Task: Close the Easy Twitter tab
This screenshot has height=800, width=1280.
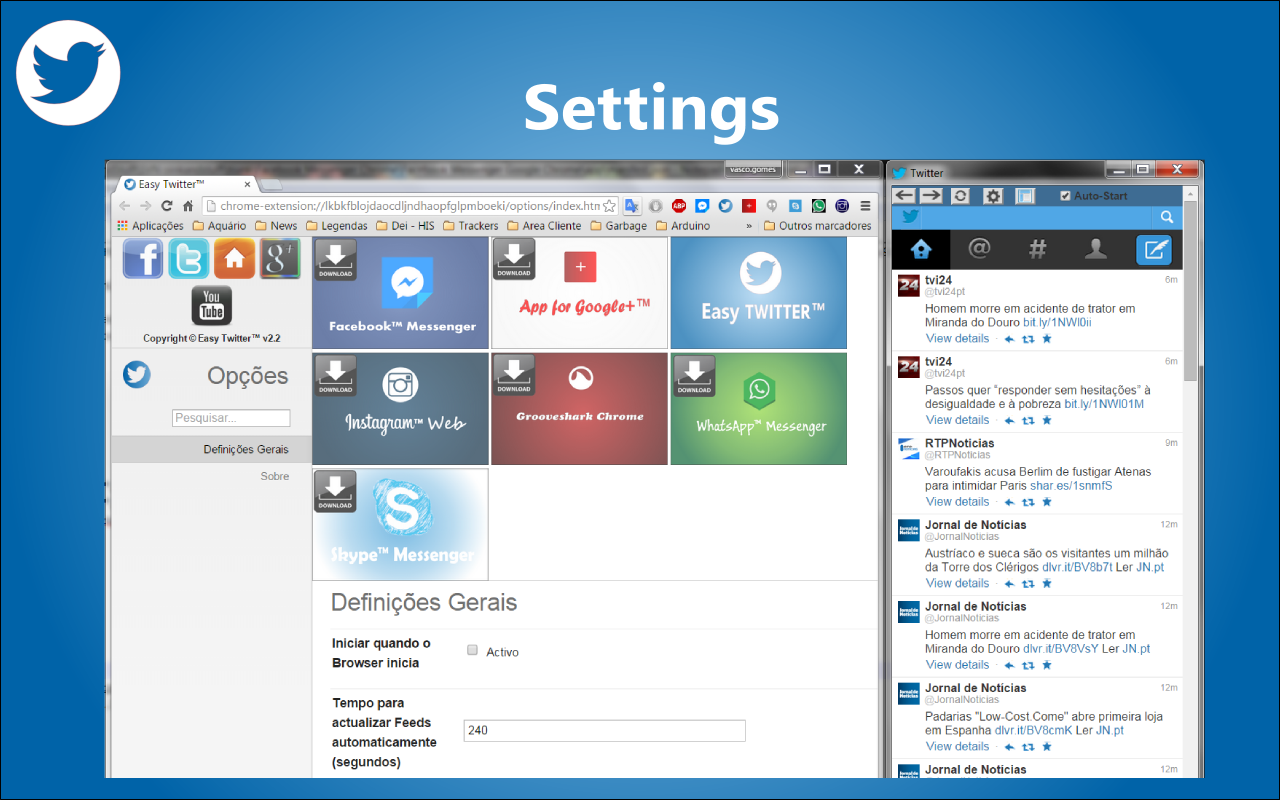Action: [248, 185]
